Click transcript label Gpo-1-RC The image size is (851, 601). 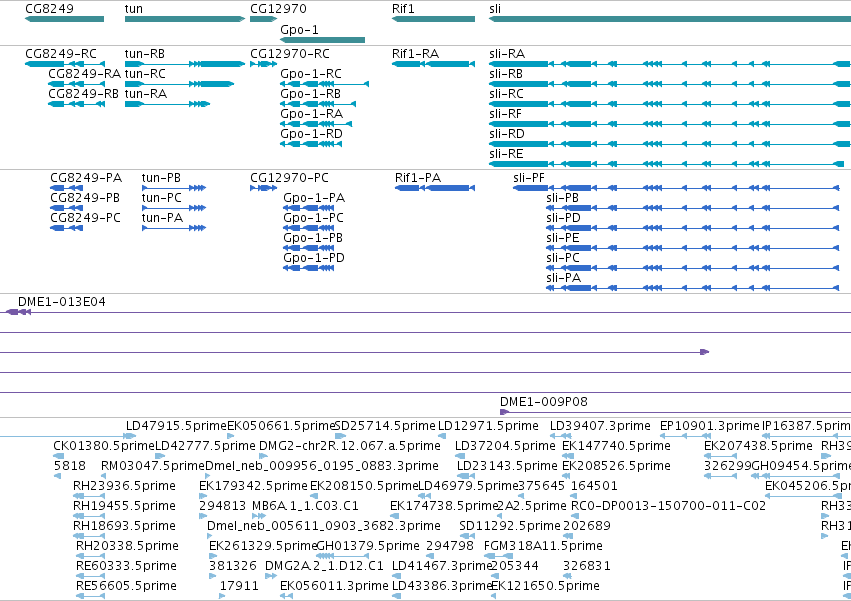(x=311, y=74)
